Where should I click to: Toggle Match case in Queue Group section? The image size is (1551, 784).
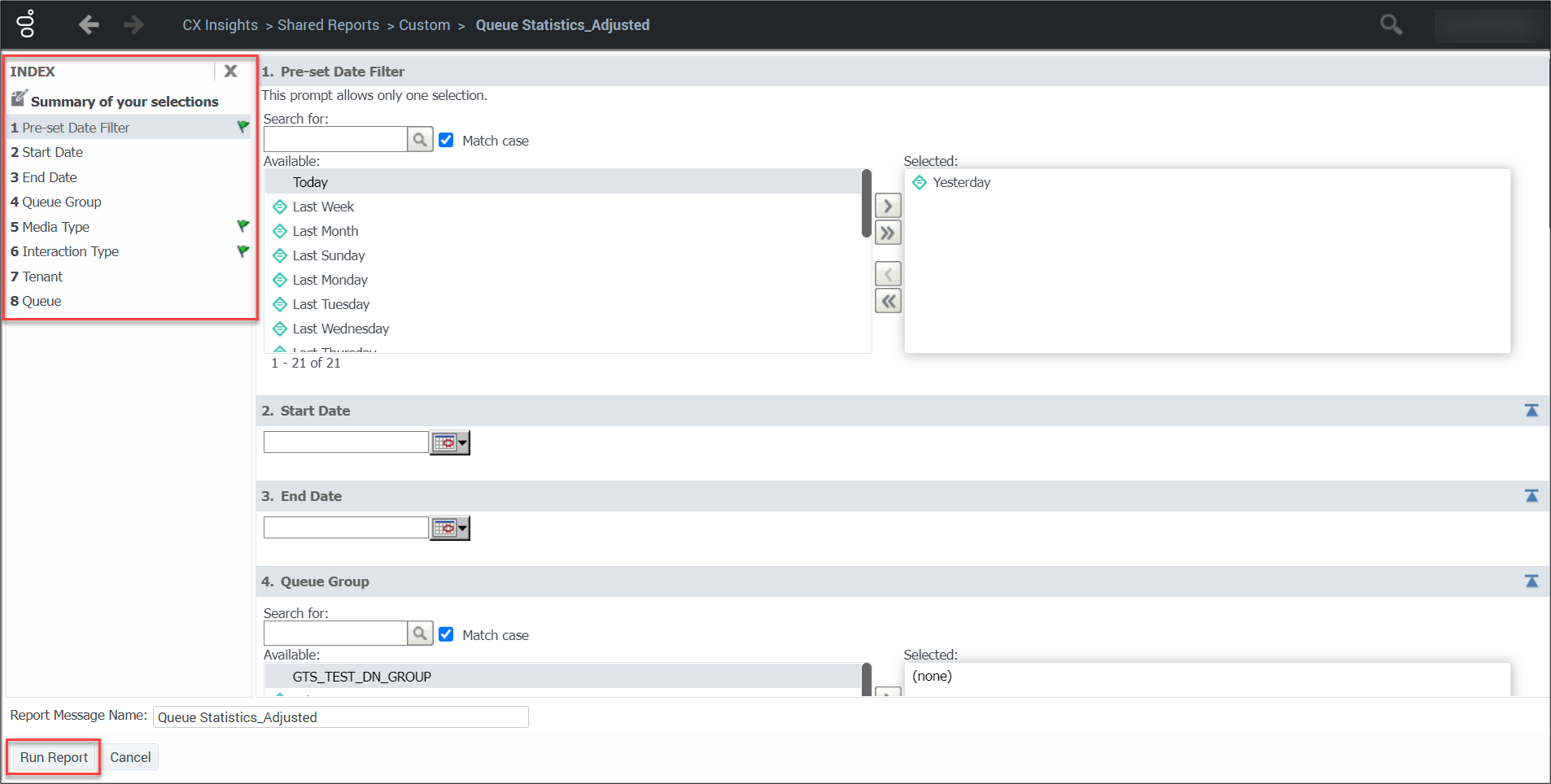tap(446, 634)
